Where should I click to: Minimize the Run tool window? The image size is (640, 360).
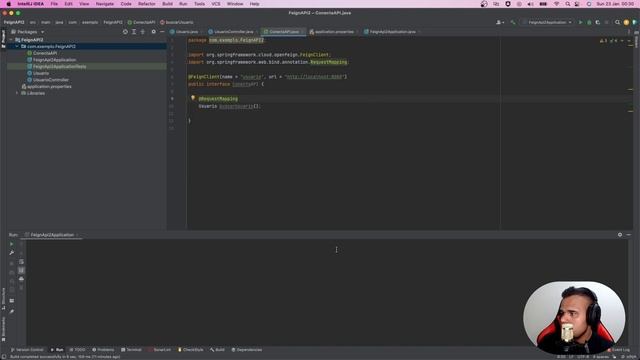[629, 235]
